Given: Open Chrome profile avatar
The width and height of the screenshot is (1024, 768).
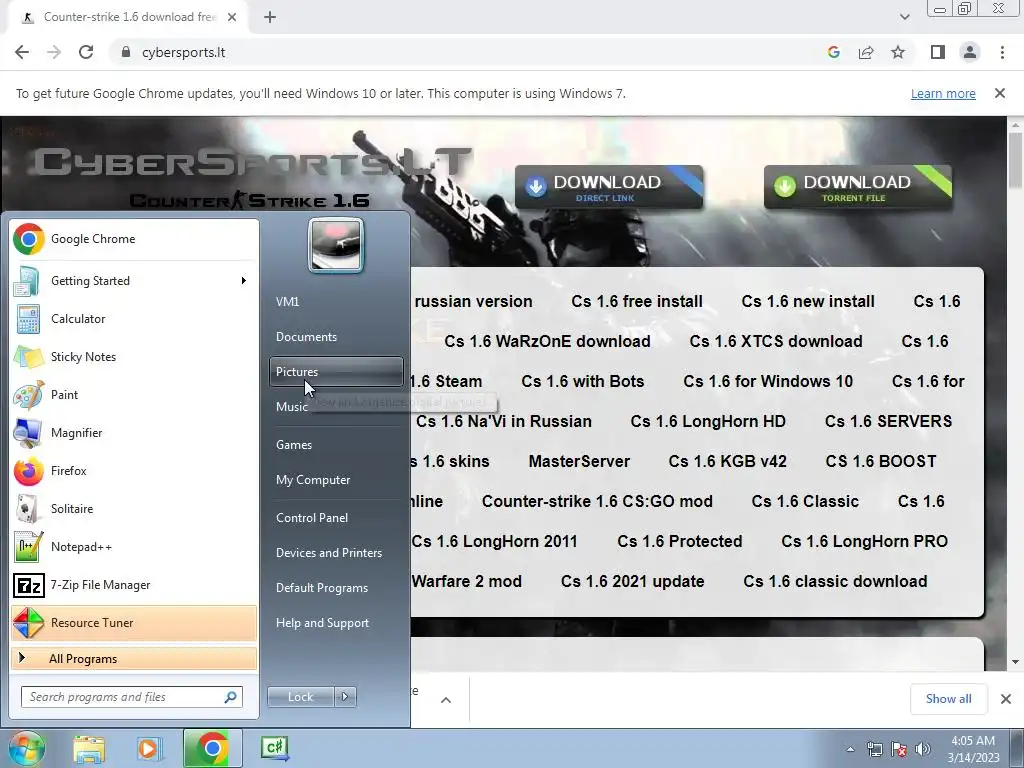Looking at the screenshot, I should click(x=970, y=52).
